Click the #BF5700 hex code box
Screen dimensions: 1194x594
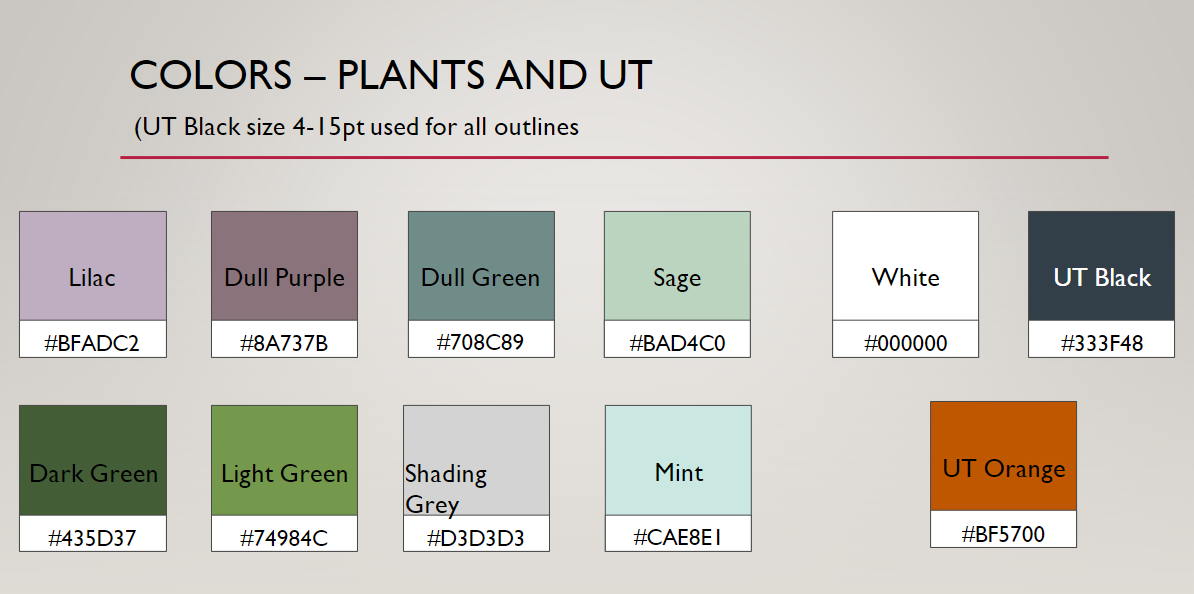tap(1004, 529)
